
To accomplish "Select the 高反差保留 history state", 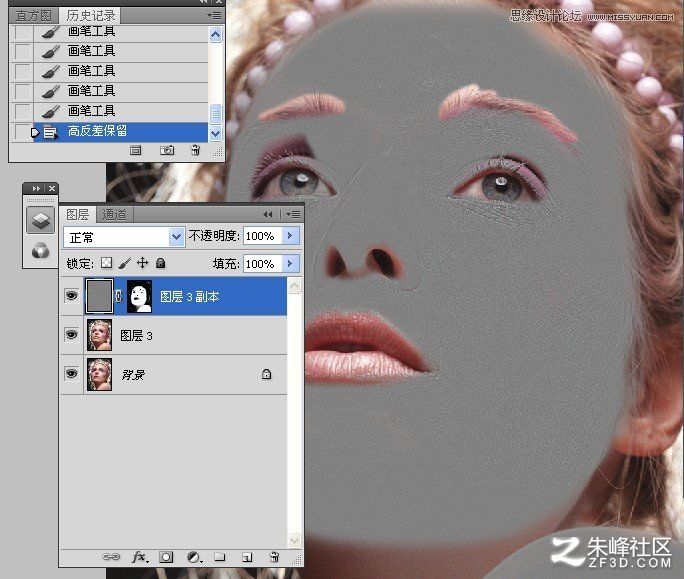I will [121, 131].
